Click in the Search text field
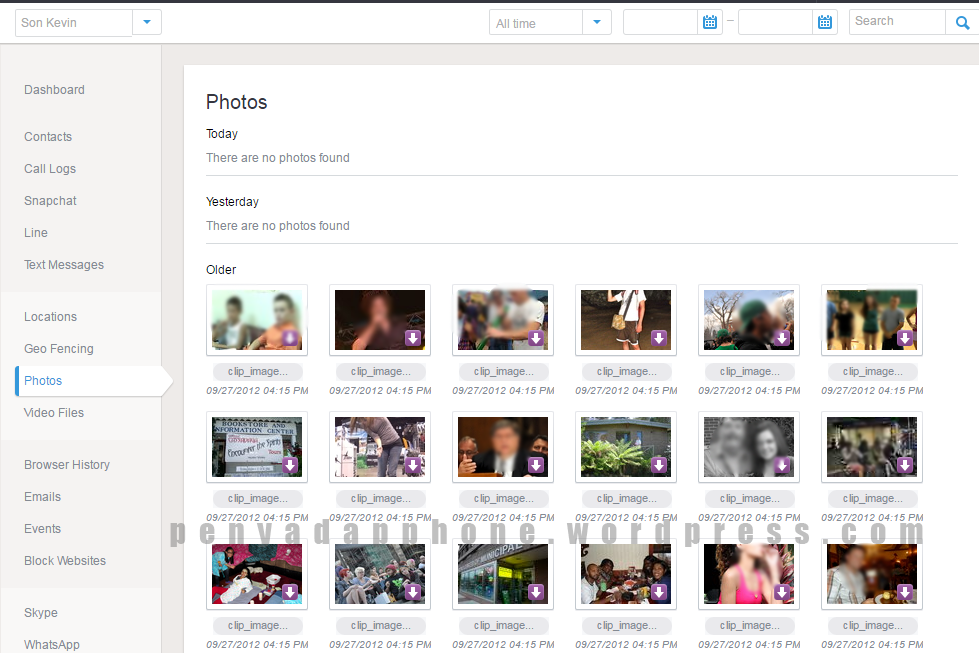Screen dimensions: 979x653 point(896,22)
